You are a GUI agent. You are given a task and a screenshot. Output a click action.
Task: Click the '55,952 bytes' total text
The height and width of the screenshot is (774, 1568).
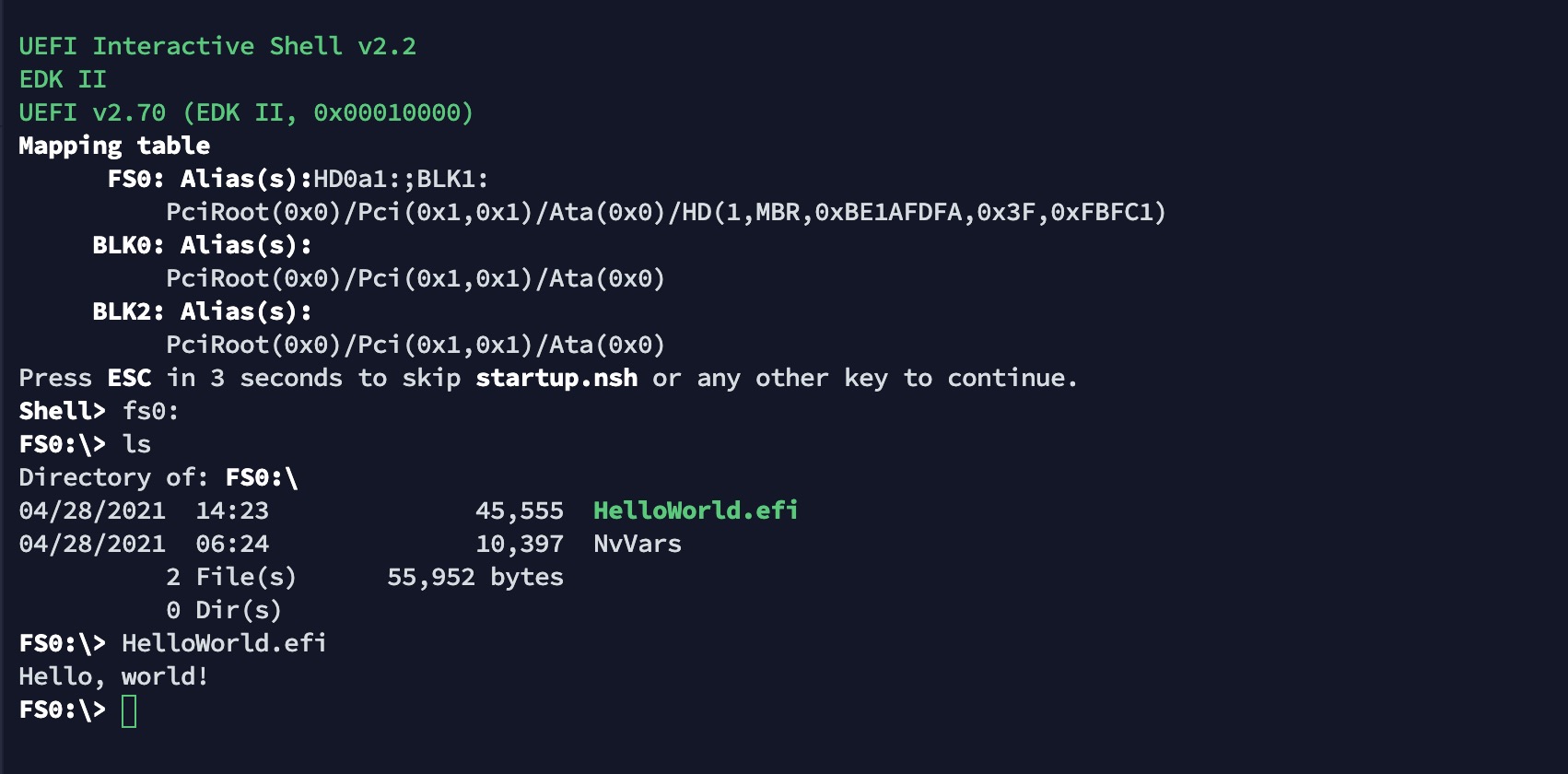pyautogui.click(x=474, y=577)
